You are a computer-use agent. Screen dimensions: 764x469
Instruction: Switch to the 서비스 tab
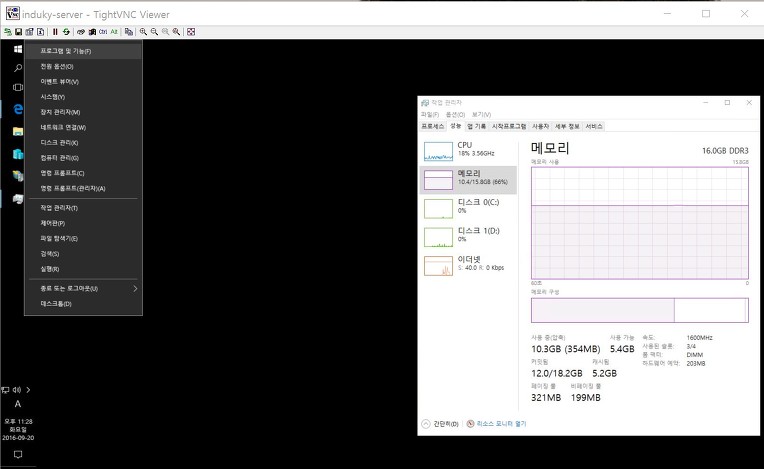tap(594, 127)
